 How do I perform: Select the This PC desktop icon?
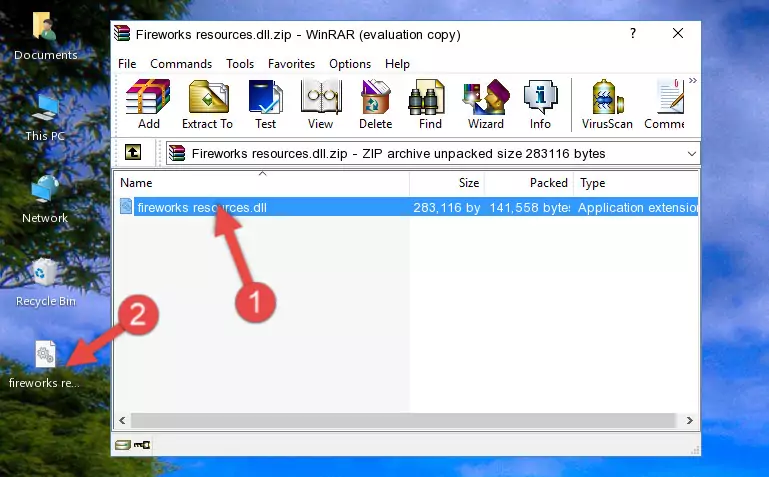tap(45, 118)
